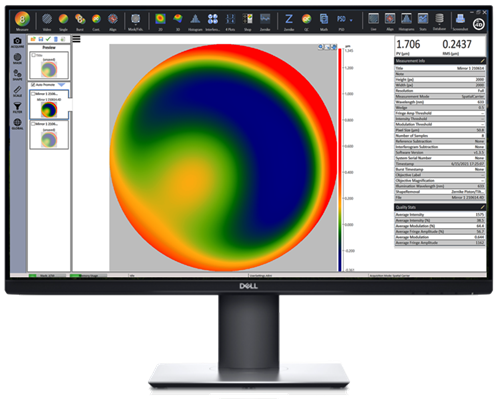500x399 pixels.
Task: Open the 2D plot view
Action: (x=161, y=21)
